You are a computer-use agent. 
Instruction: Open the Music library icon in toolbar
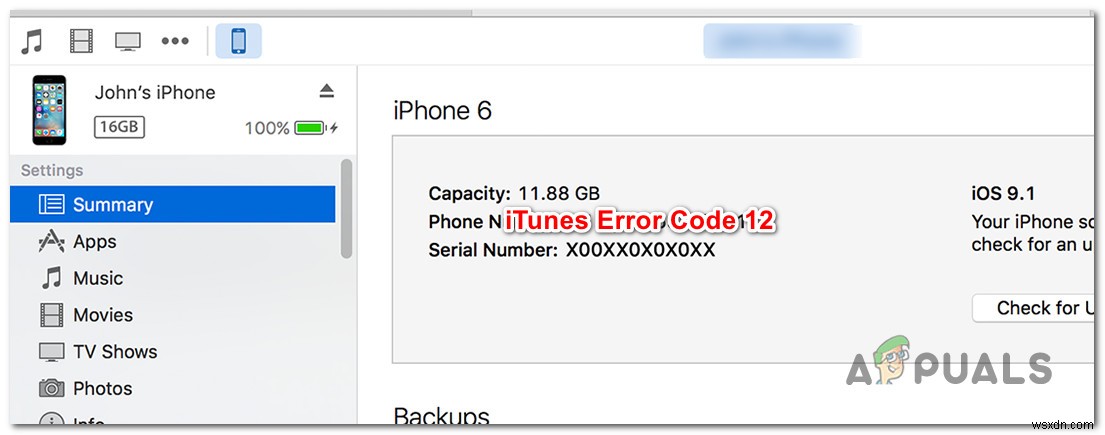tap(31, 41)
